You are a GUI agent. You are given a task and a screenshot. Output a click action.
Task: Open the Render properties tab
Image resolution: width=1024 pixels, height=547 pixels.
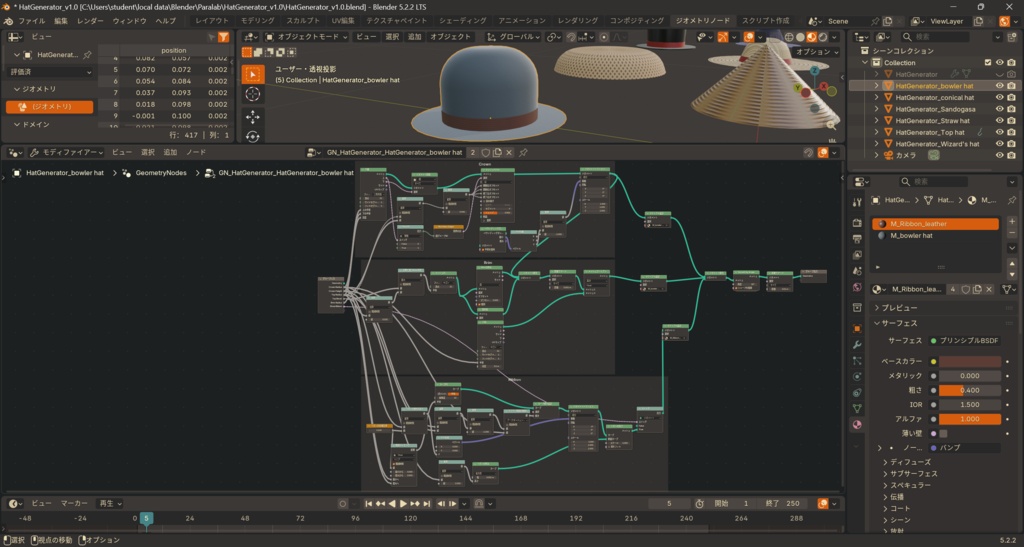(857, 223)
